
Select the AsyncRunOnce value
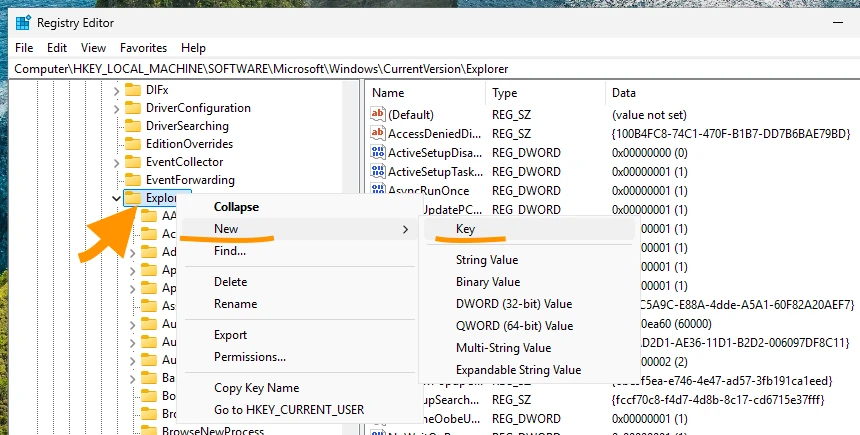click(428, 191)
